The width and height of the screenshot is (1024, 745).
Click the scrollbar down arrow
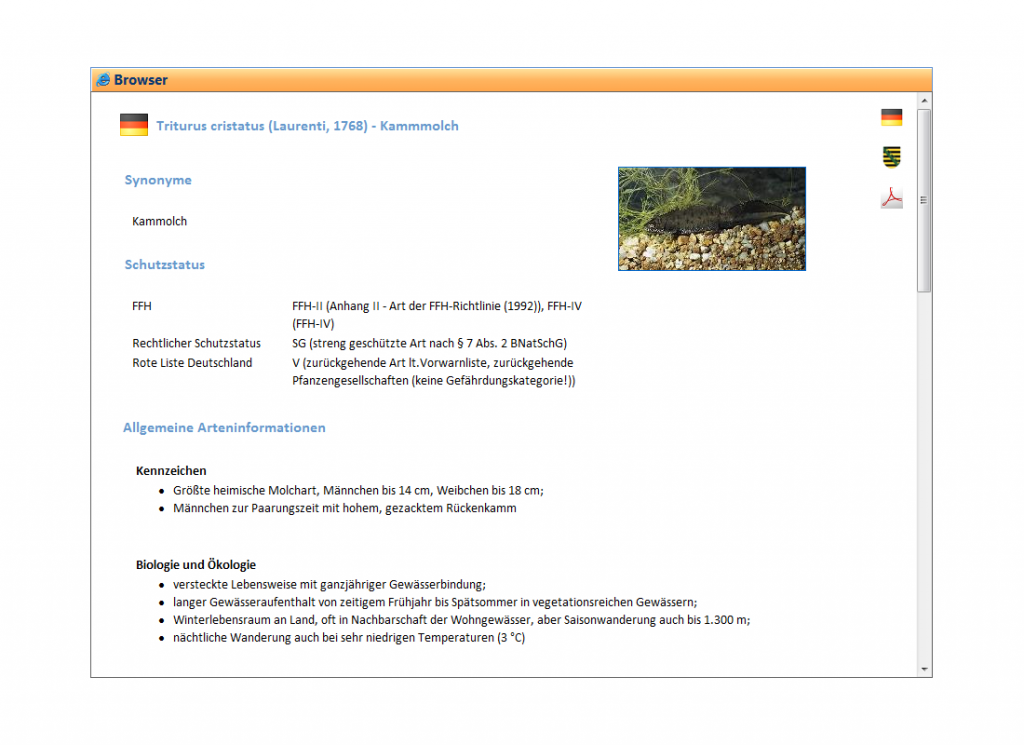coord(924,669)
